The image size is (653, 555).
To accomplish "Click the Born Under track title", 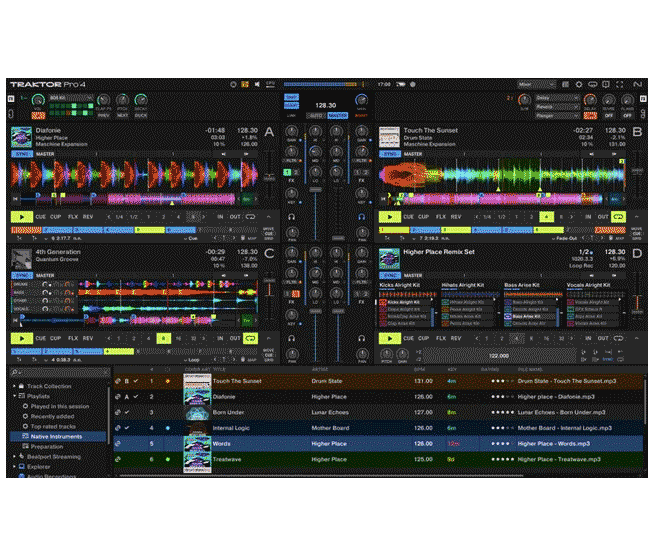I will coord(228,413).
